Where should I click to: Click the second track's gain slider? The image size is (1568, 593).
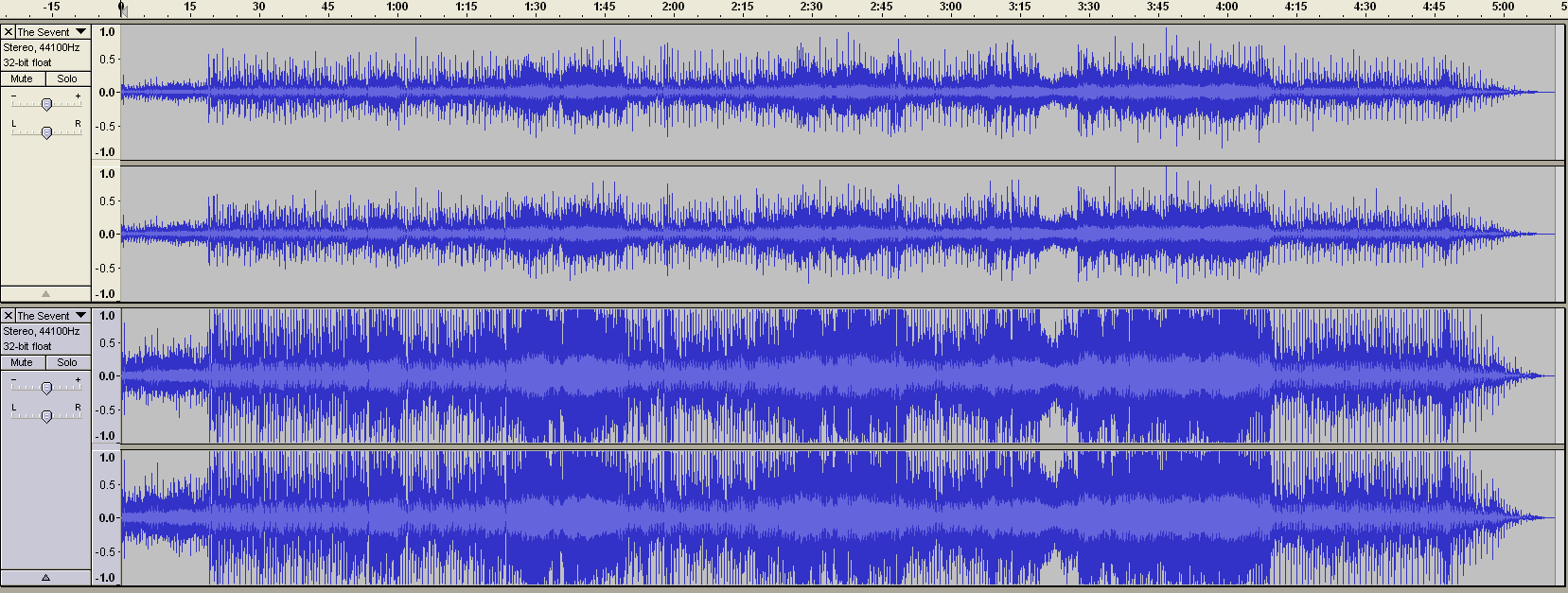pyautogui.click(x=46, y=388)
